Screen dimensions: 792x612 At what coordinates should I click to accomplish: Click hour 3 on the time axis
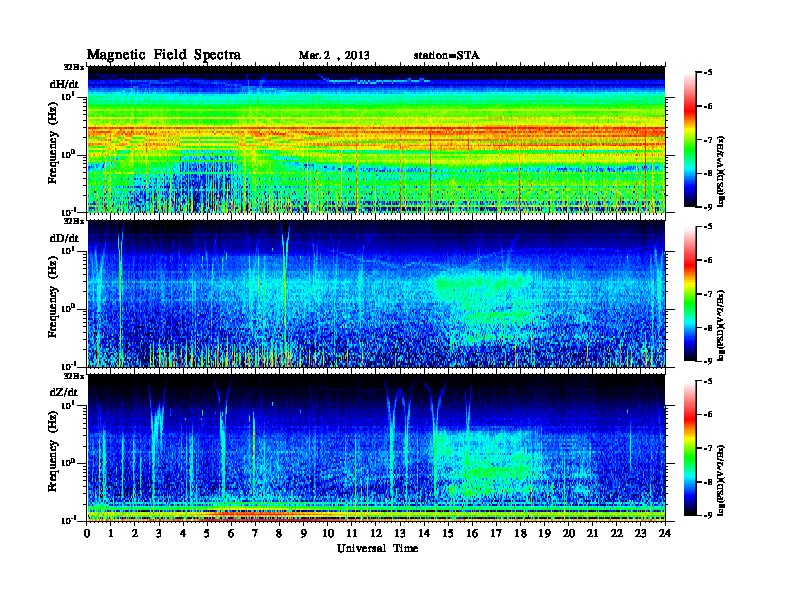pos(159,534)
